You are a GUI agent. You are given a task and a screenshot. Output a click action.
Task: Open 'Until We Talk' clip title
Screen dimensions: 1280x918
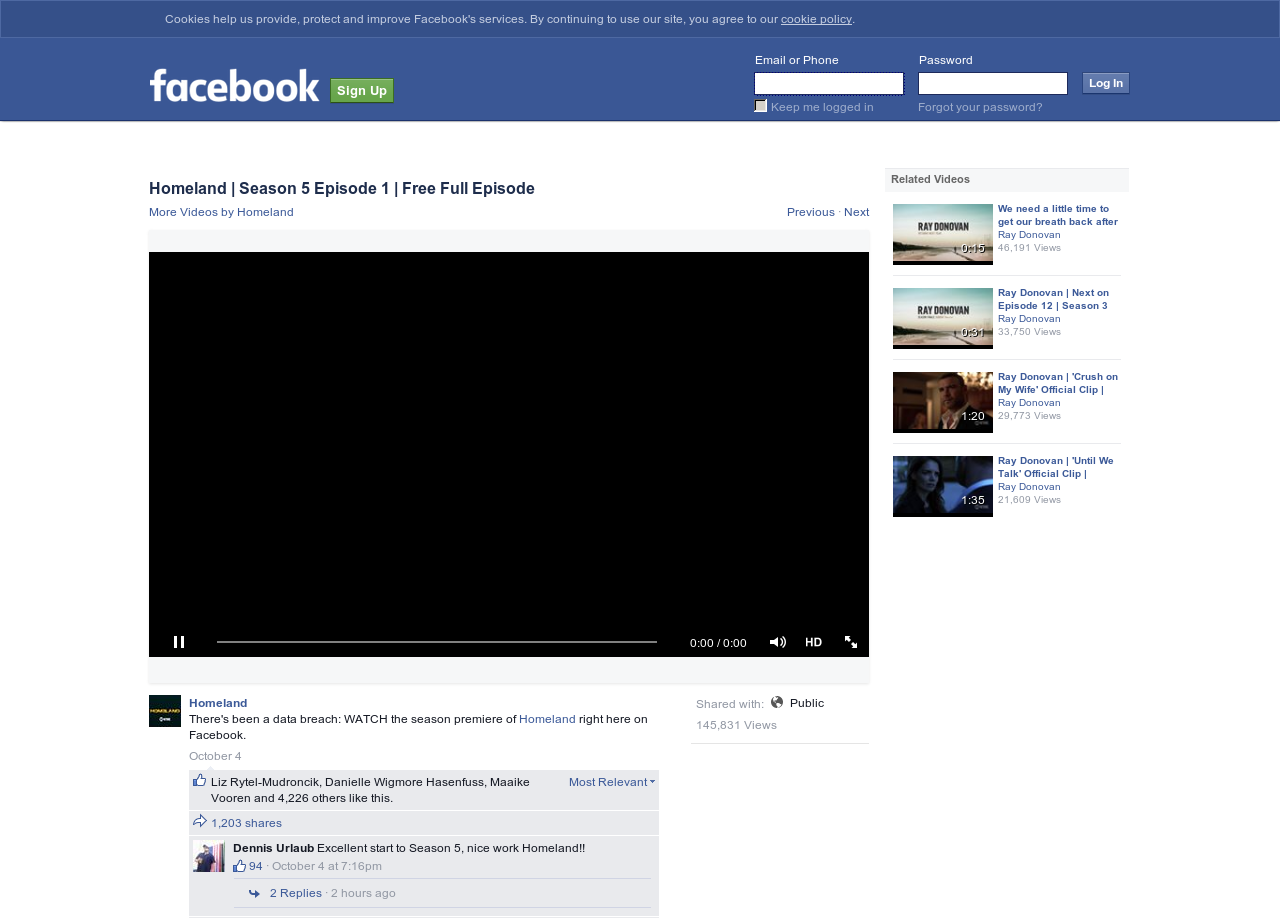[x=1056, y=467]
